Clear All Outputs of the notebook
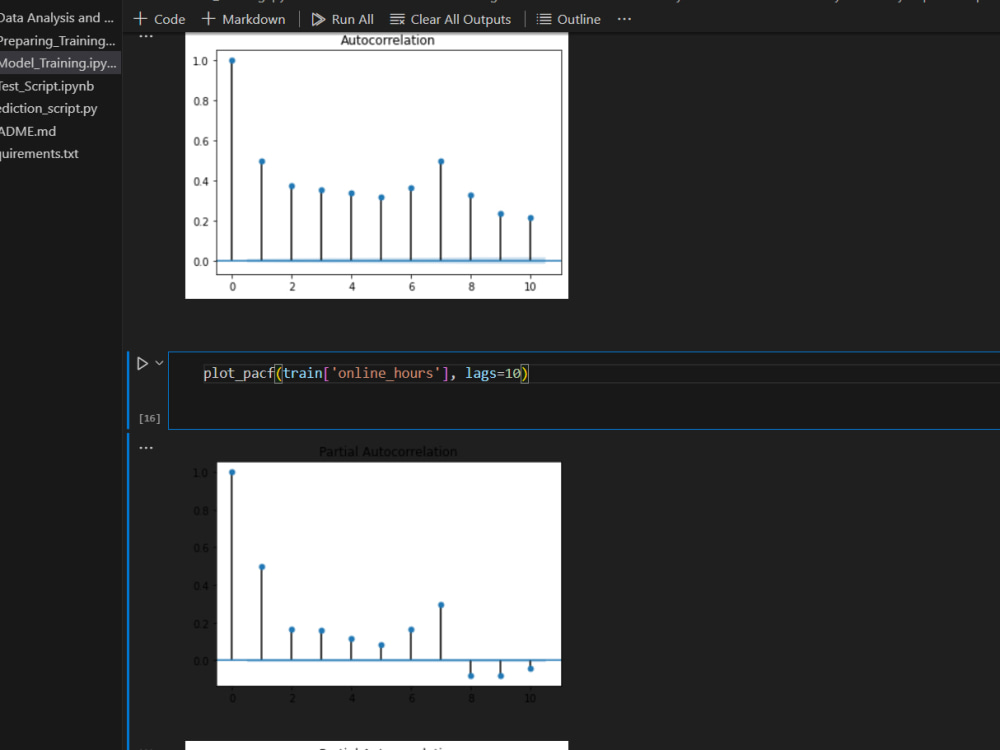This screenshot has height=750, width=1000. (x=450, y=19)
